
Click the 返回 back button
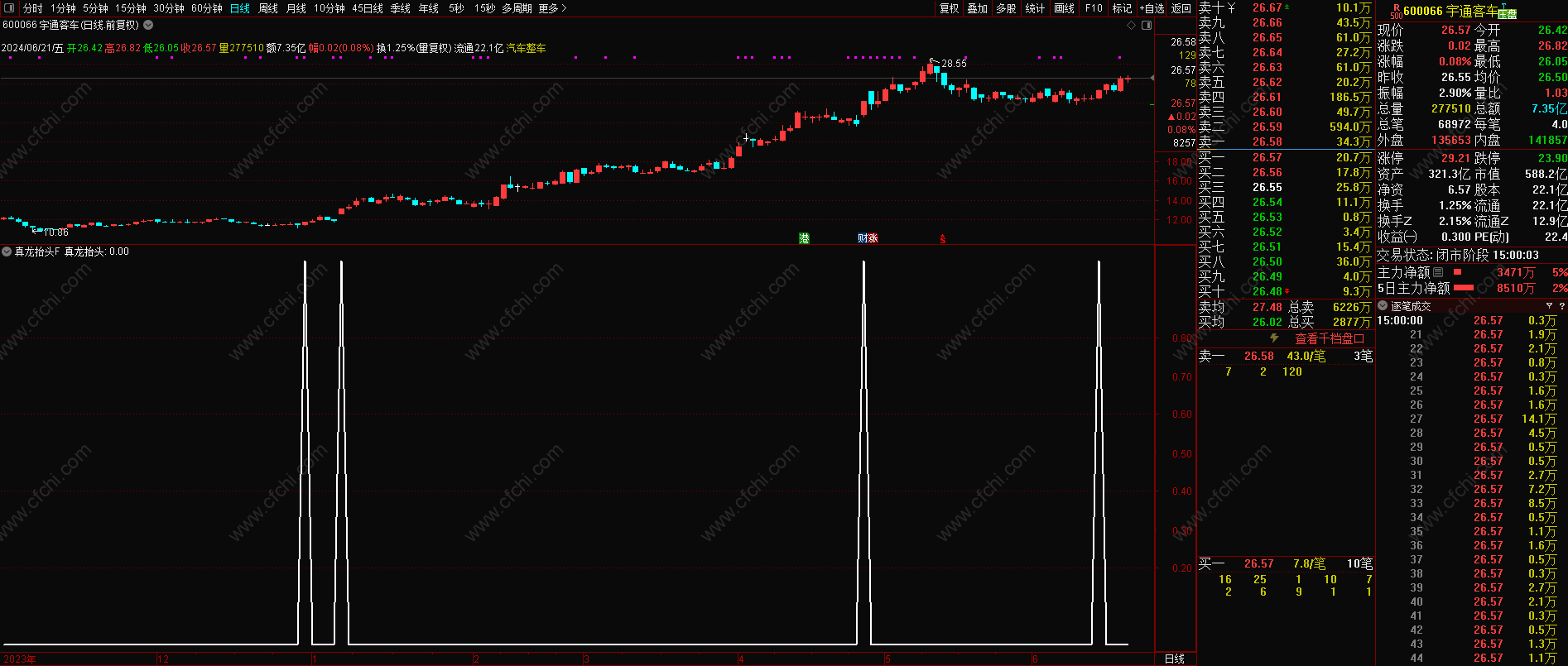[x=1181, y=8]
